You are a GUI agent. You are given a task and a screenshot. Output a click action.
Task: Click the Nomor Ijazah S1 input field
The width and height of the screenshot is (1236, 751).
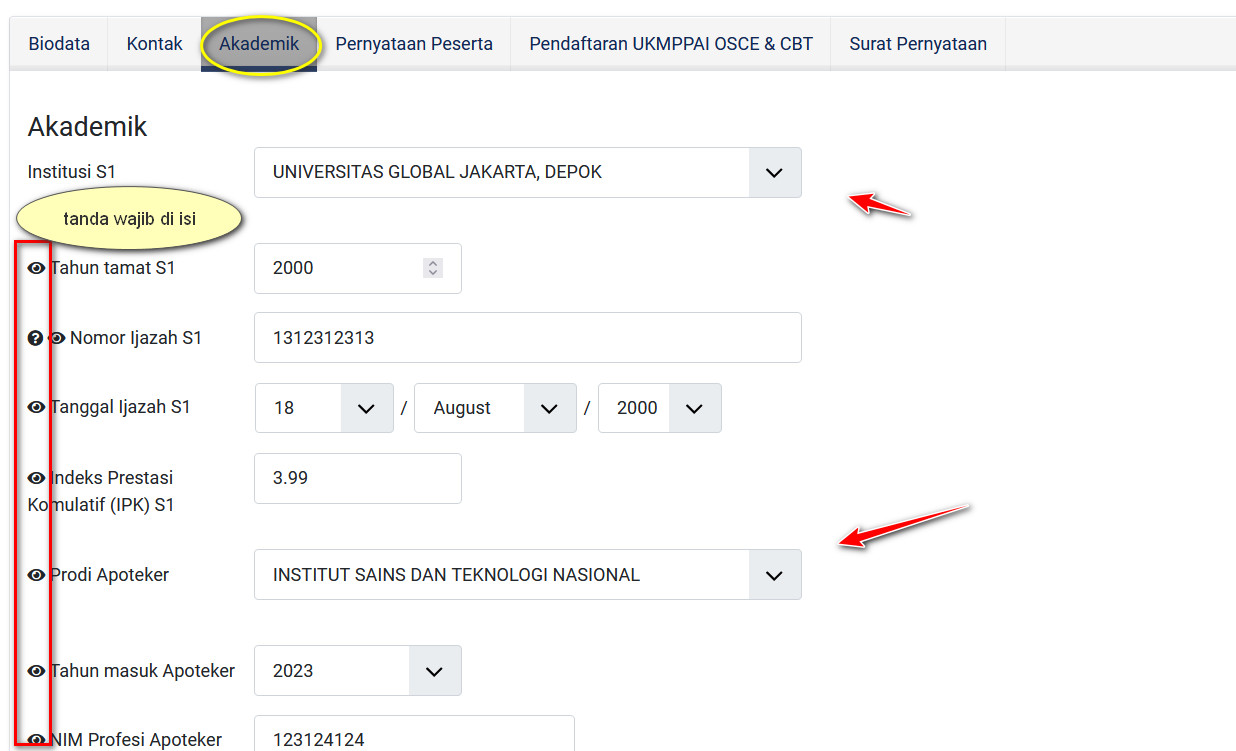click(x=527, y=338)
